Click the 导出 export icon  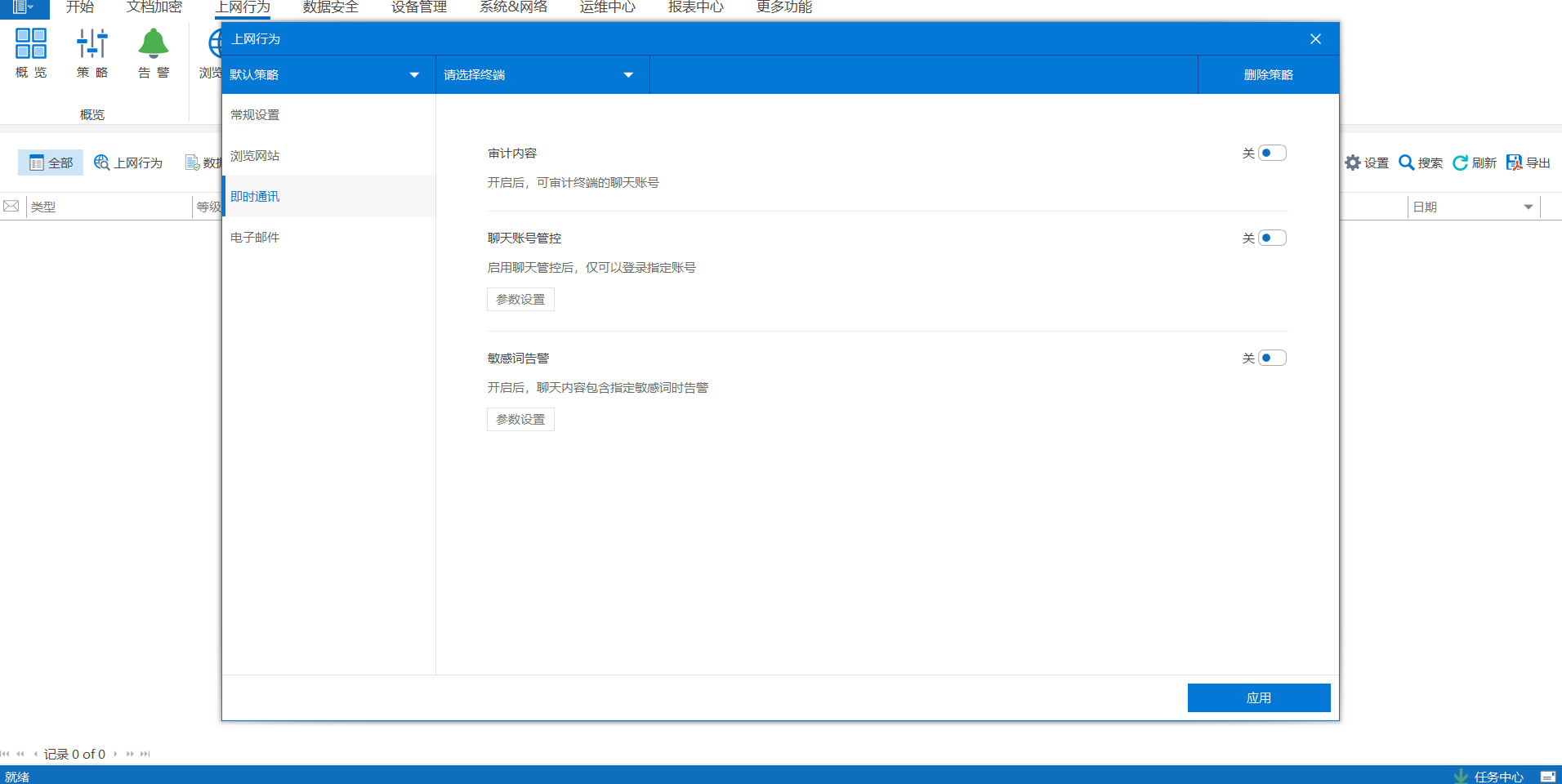[x=1515, y=163]
